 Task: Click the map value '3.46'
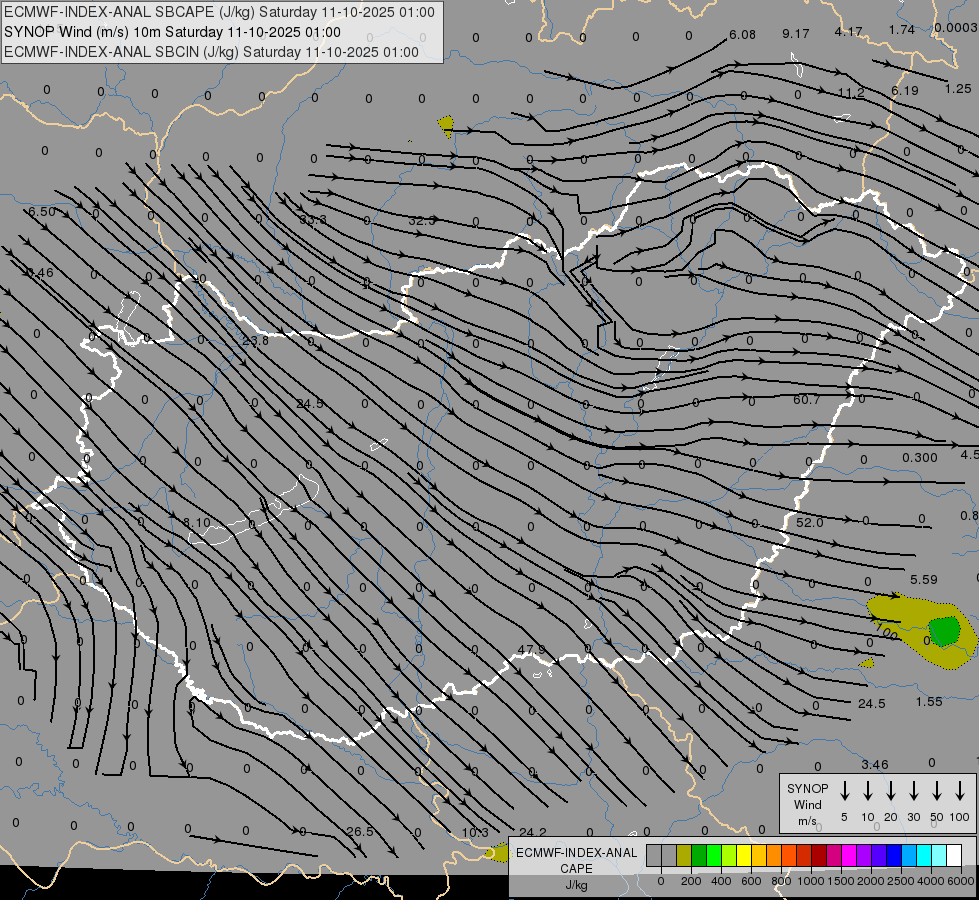pyautogui.click(x=875, y=764)
